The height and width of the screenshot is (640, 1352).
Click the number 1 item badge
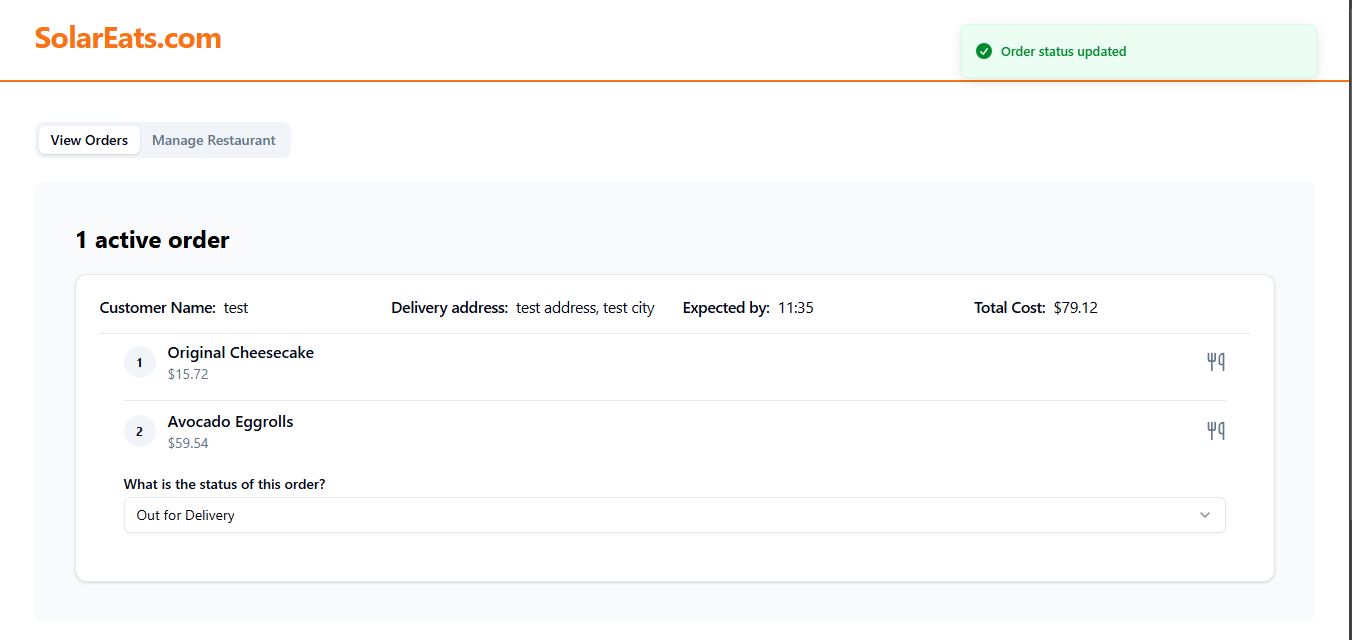140,363
